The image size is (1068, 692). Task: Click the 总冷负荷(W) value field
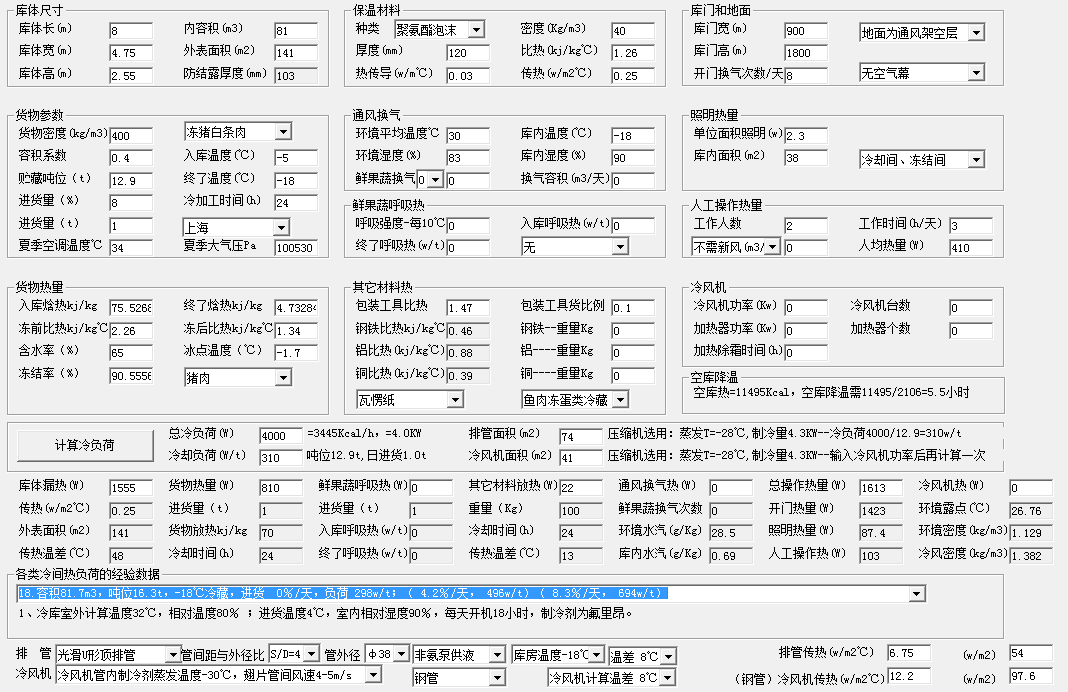[280, 436]
